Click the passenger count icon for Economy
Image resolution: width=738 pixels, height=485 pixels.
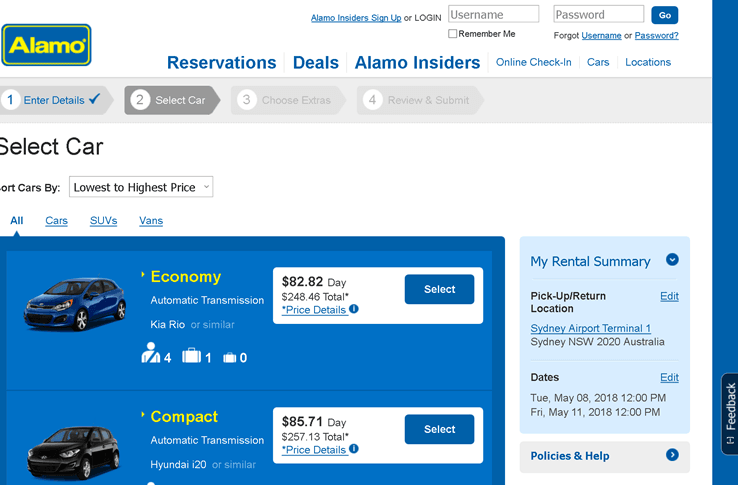coord(151,353)
